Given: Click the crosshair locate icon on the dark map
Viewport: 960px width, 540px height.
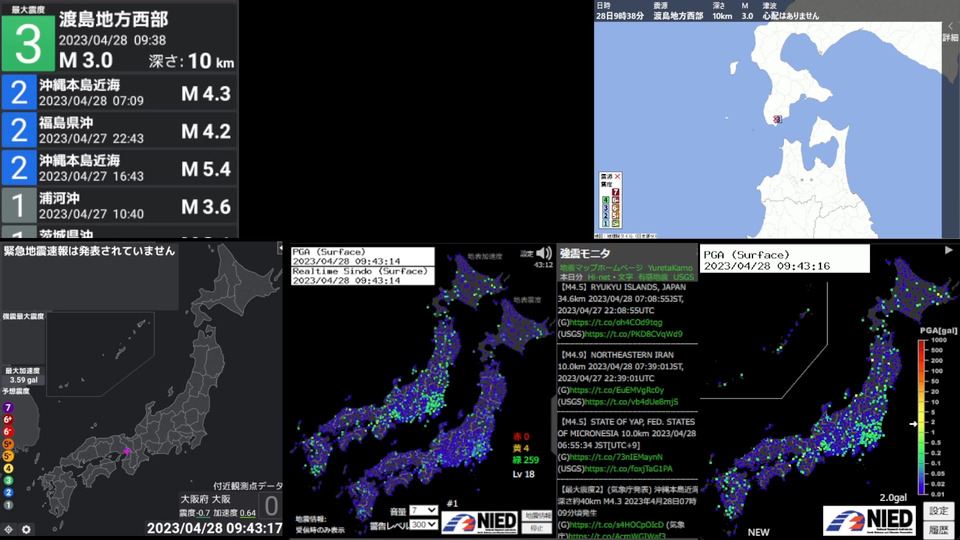Looking at the screenshot, I should [9, 529].
